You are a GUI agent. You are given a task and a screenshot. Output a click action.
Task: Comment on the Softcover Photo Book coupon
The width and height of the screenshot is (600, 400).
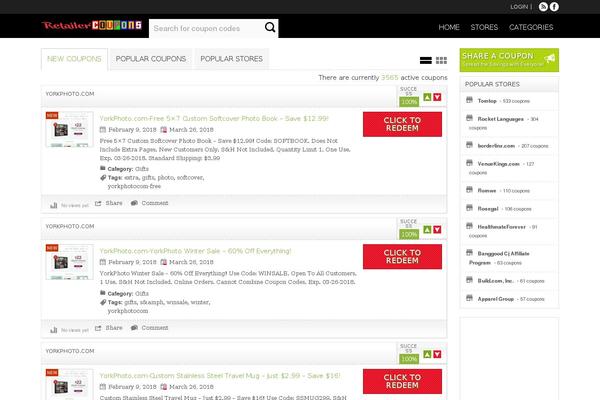click(150, 203)
